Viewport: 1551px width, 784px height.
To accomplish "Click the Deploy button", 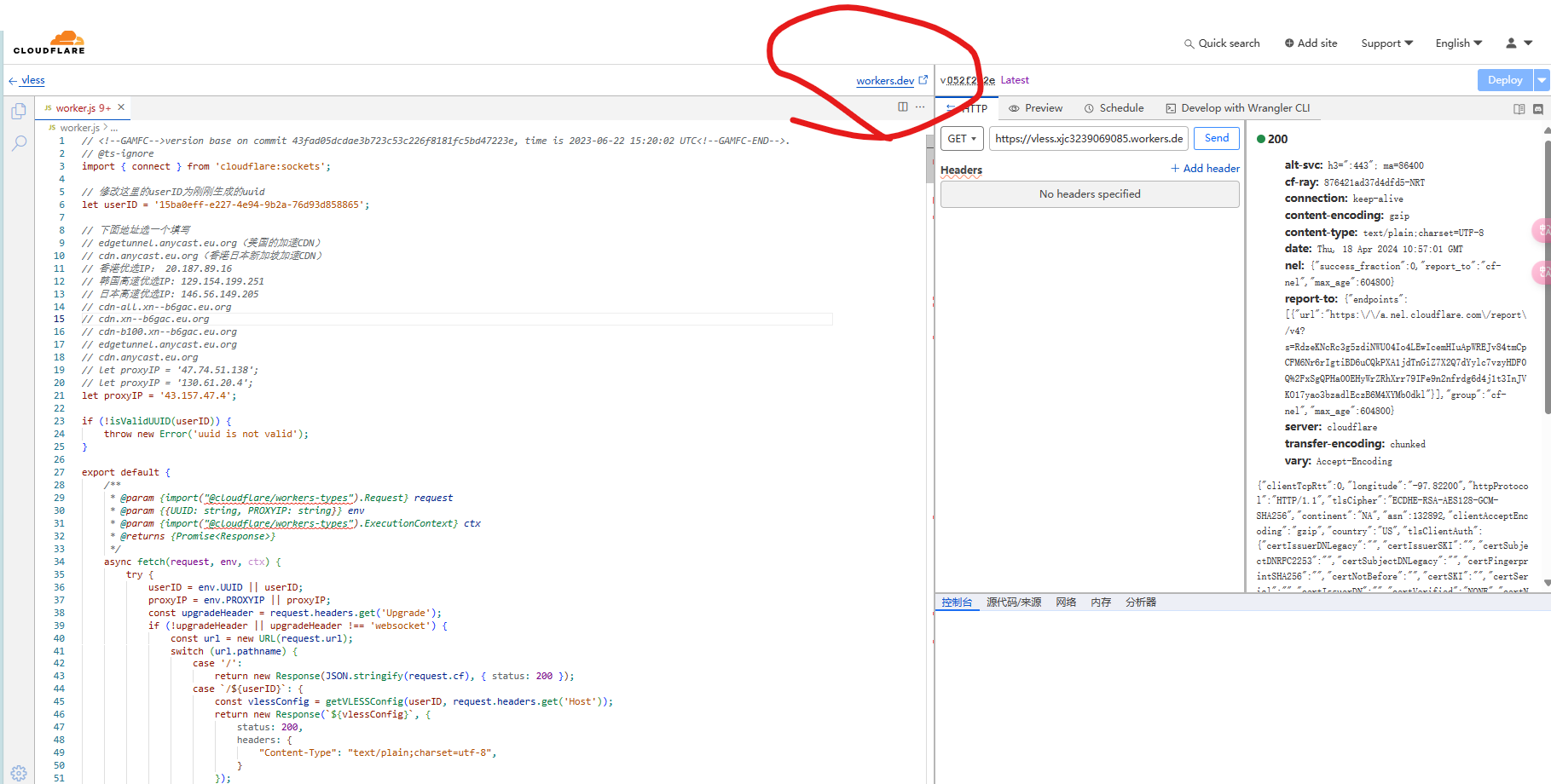I will pyautogui.click(x=1505, y=80).
